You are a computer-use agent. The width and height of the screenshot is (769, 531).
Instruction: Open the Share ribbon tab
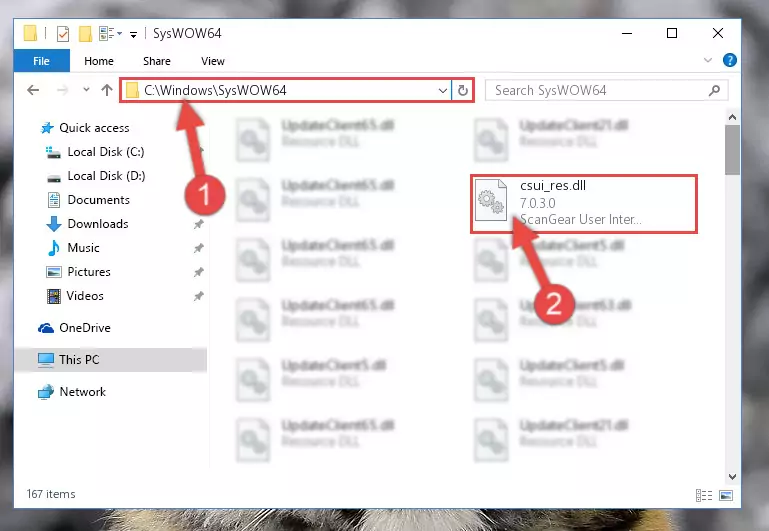pos(157,61)
